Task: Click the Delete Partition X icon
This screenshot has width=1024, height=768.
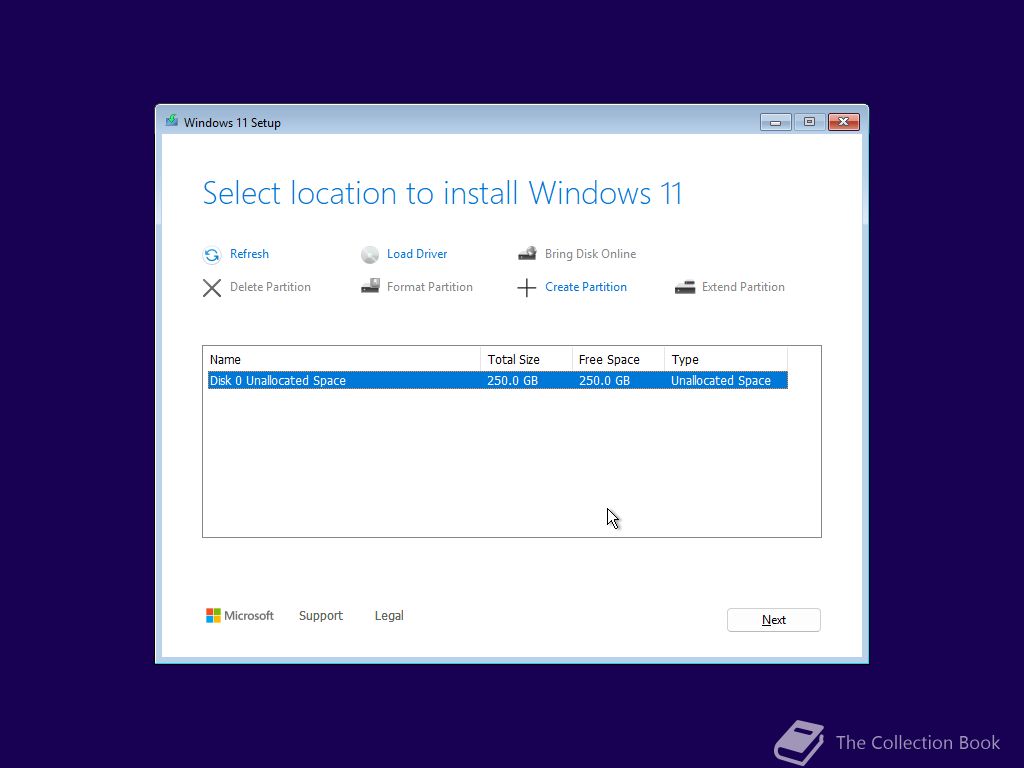Action: 212,288
